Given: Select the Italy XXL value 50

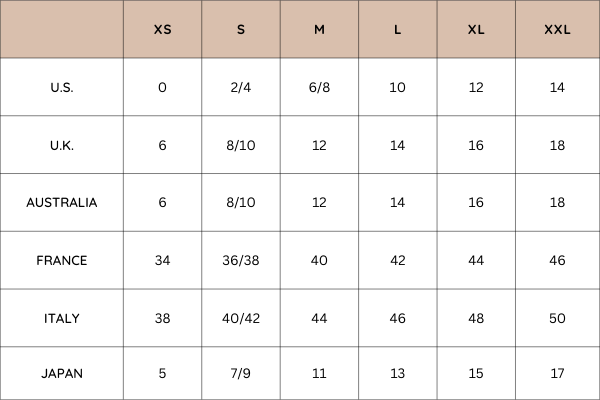Looking at the screenshot, I should (557, 318).
